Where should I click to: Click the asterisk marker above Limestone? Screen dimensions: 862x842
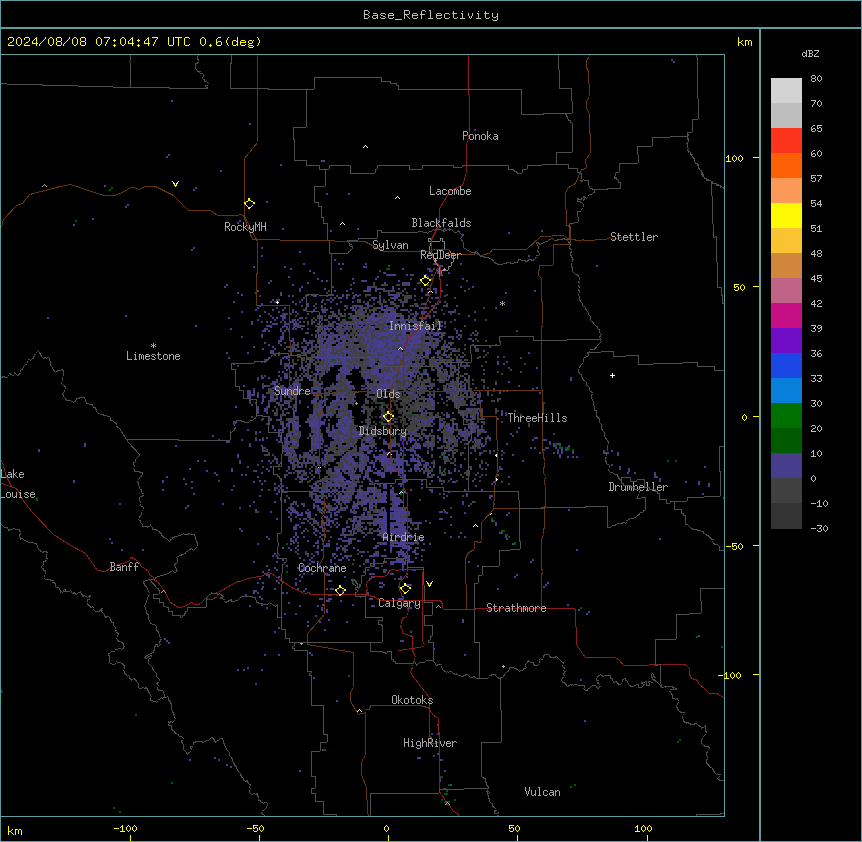point(153,346)
